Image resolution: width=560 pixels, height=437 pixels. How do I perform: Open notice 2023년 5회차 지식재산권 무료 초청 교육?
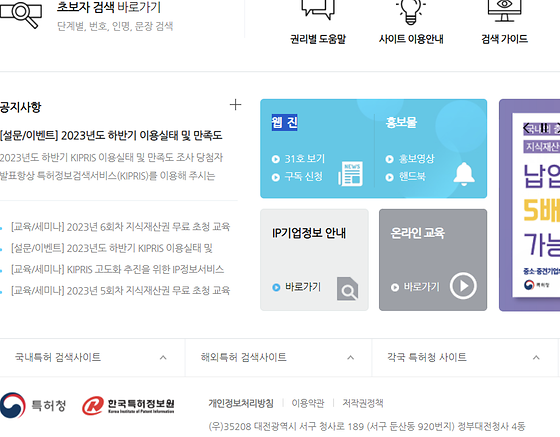coord(120,290)
